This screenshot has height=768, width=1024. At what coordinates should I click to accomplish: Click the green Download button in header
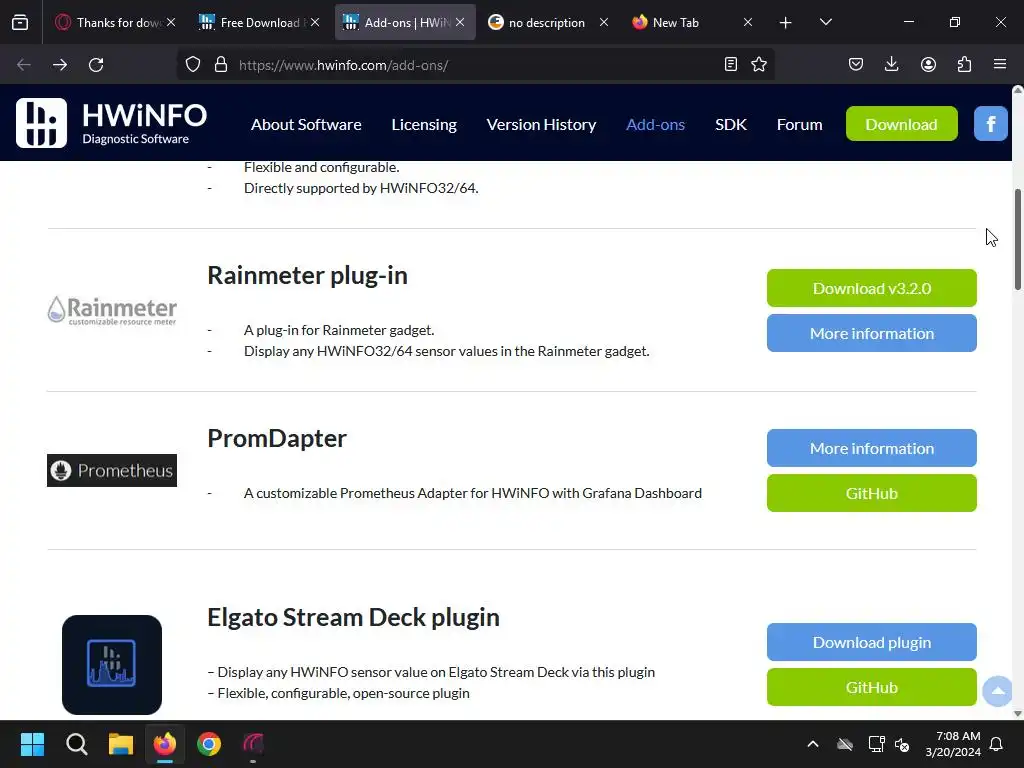[x=901, y=123]
